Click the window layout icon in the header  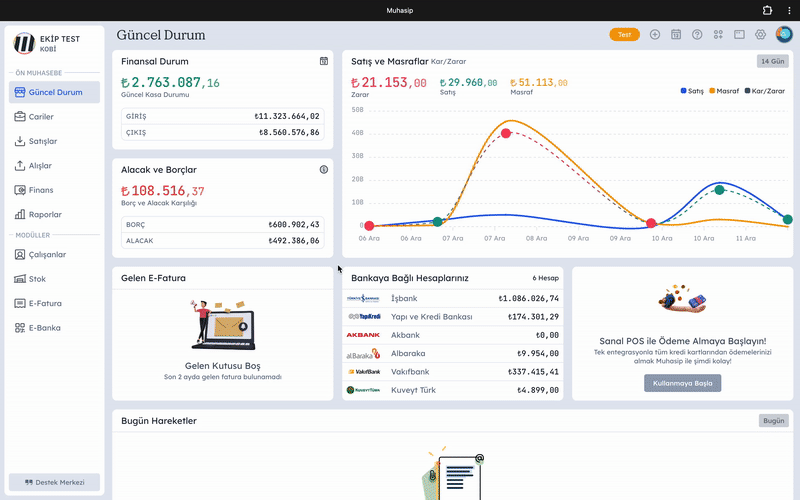click(x=739, y=34)
